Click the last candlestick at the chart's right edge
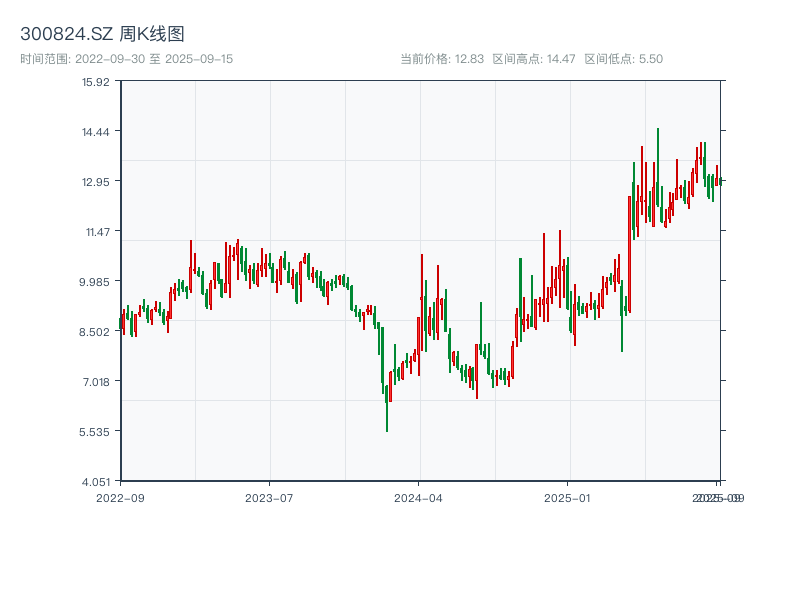800x600 pixels. click(x=720, y=181)
